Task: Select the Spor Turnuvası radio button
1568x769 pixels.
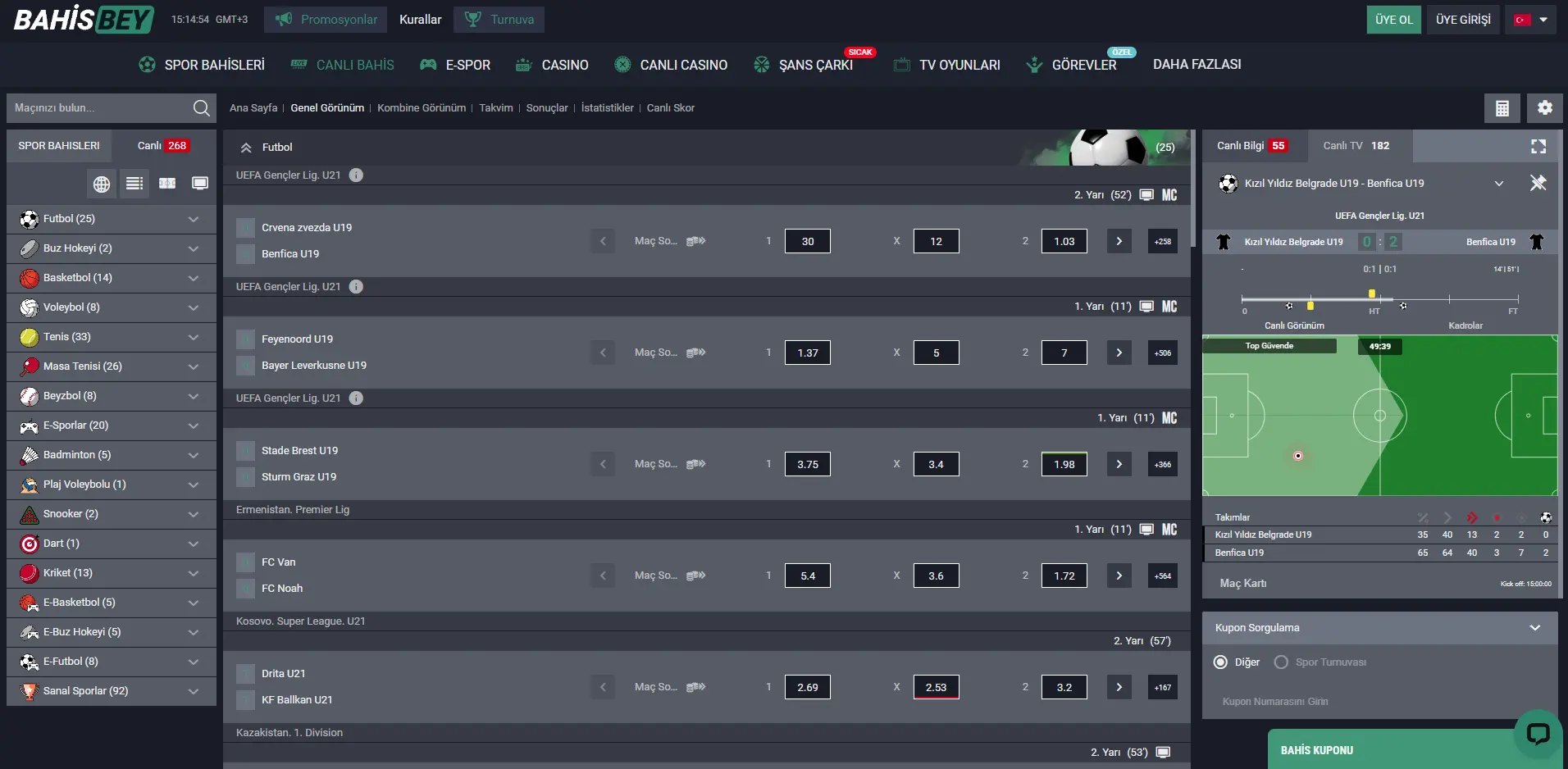Action: [x=1281, y=662]
